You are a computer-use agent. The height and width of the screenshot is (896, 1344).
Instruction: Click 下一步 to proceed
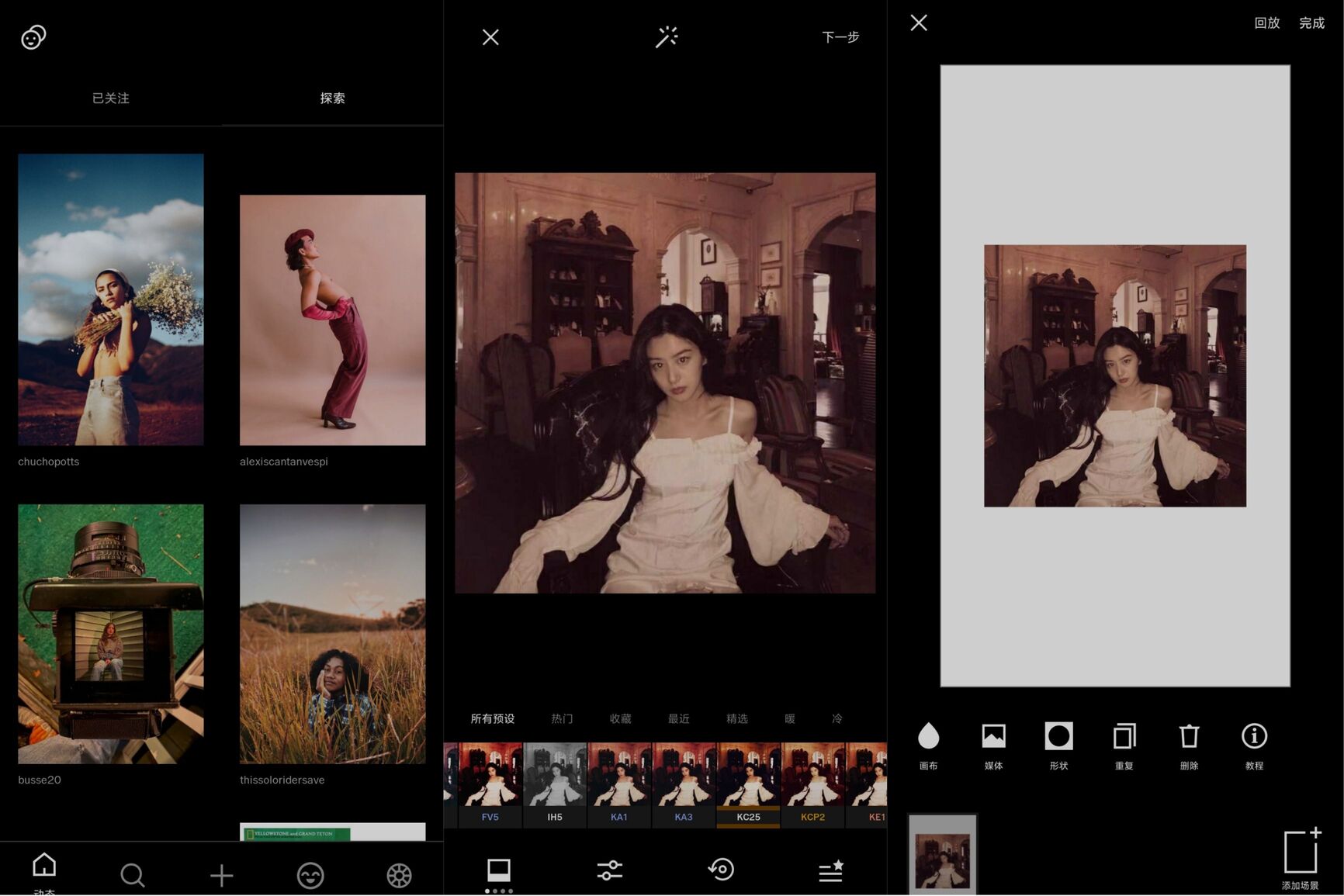pos(840,37)
